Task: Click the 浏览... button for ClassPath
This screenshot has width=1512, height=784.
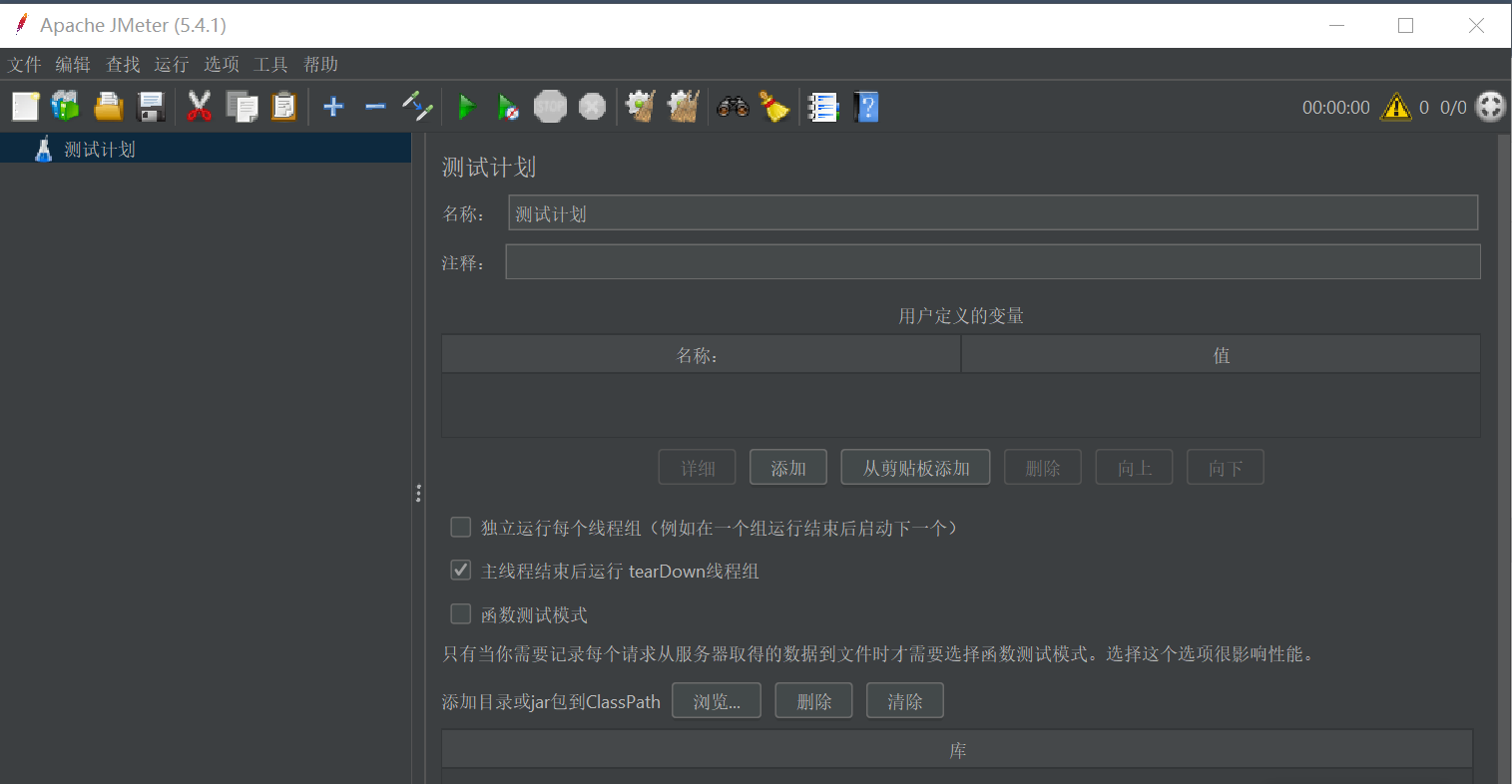Action: click(x=716, y=699)
